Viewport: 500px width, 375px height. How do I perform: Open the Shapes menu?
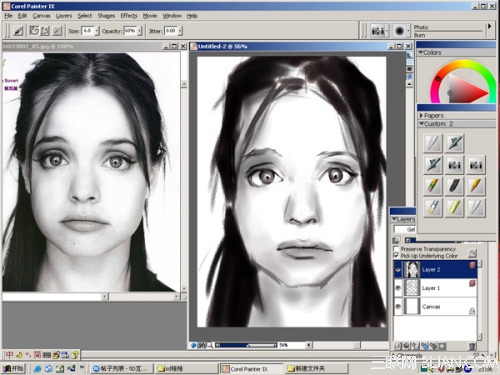pos(106,16)
